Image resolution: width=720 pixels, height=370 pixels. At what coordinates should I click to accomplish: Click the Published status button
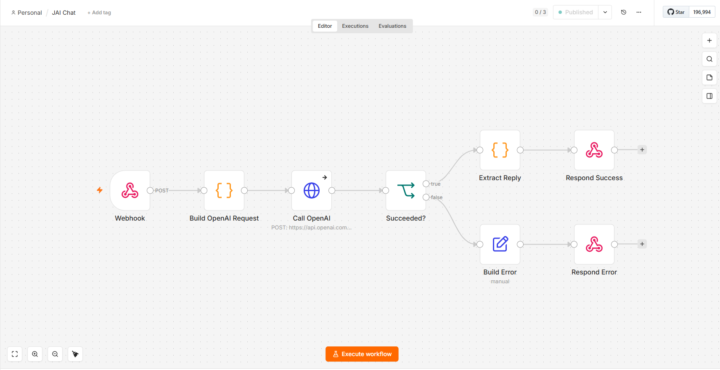[x=576, y=12]
